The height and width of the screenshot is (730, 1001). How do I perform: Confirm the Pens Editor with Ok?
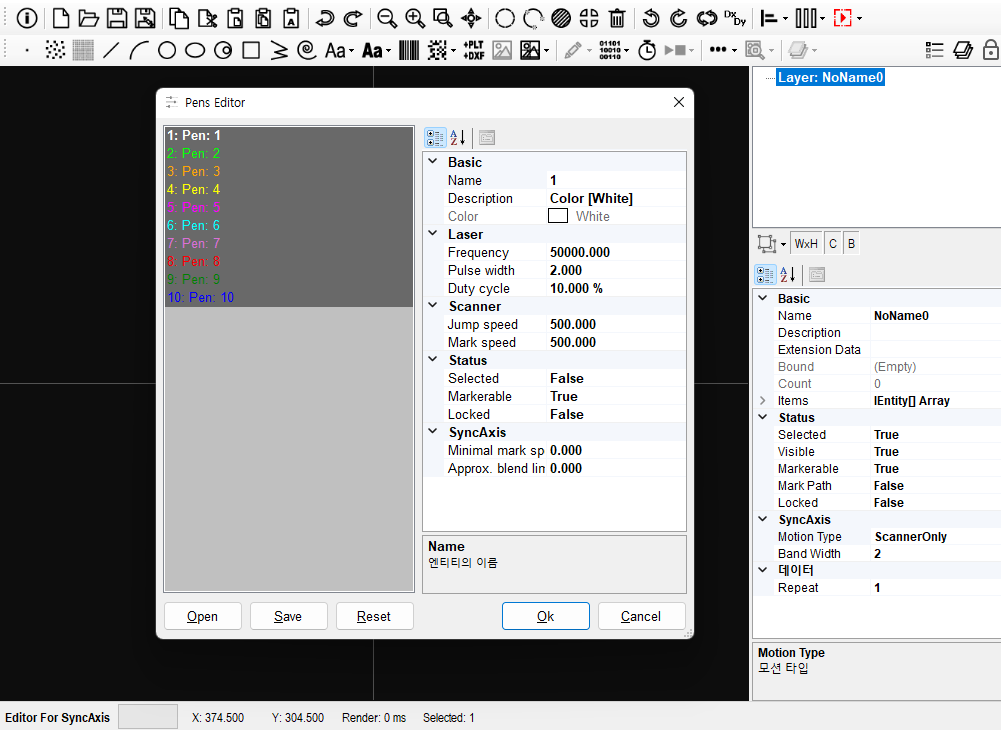point(546,616)
